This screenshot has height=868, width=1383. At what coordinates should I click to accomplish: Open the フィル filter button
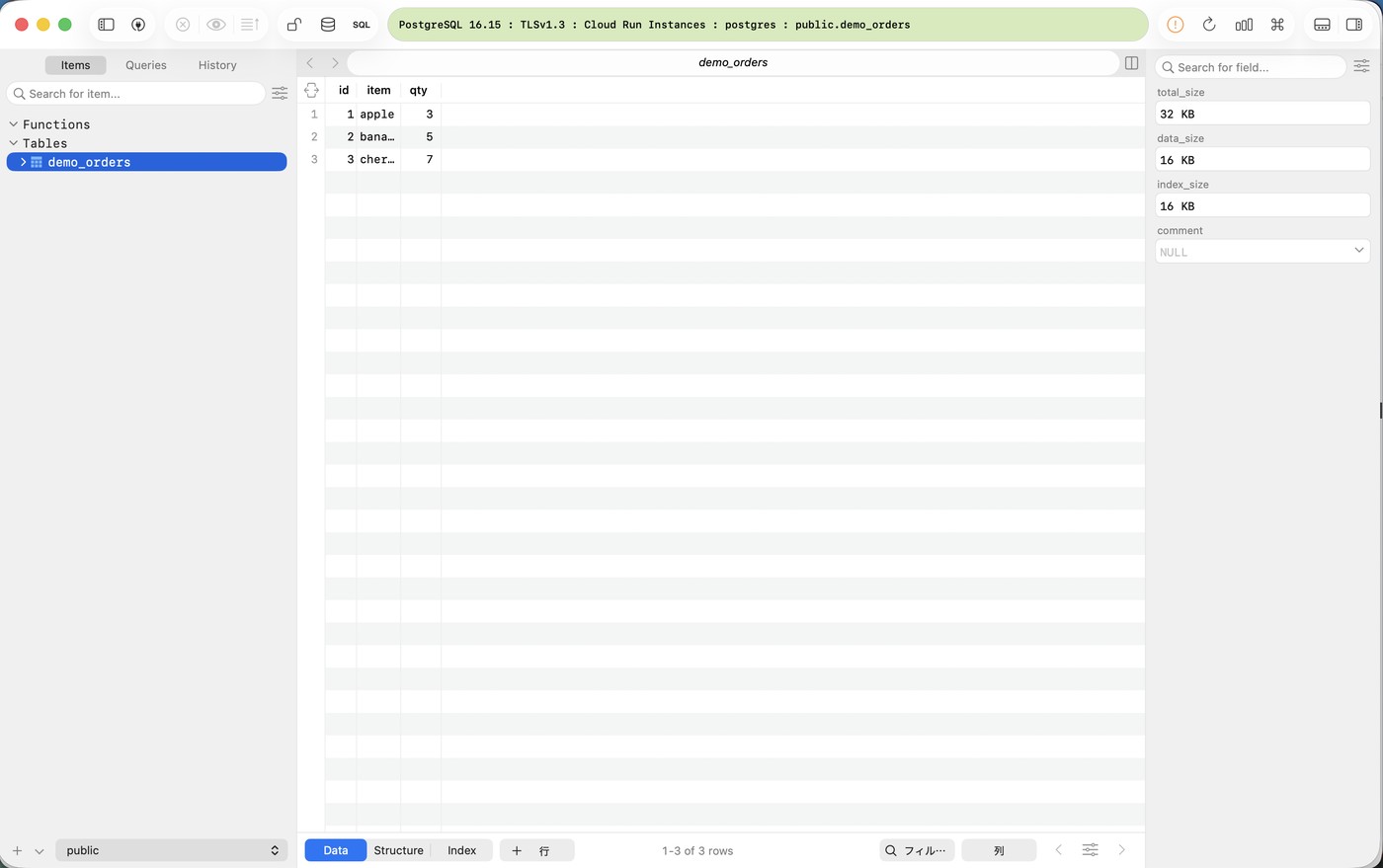click(917, 850)
